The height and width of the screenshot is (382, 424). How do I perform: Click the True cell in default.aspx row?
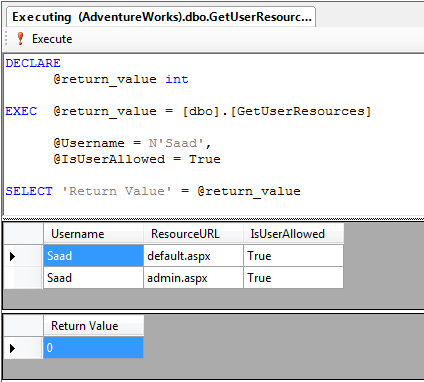click(x=293, y=256)
